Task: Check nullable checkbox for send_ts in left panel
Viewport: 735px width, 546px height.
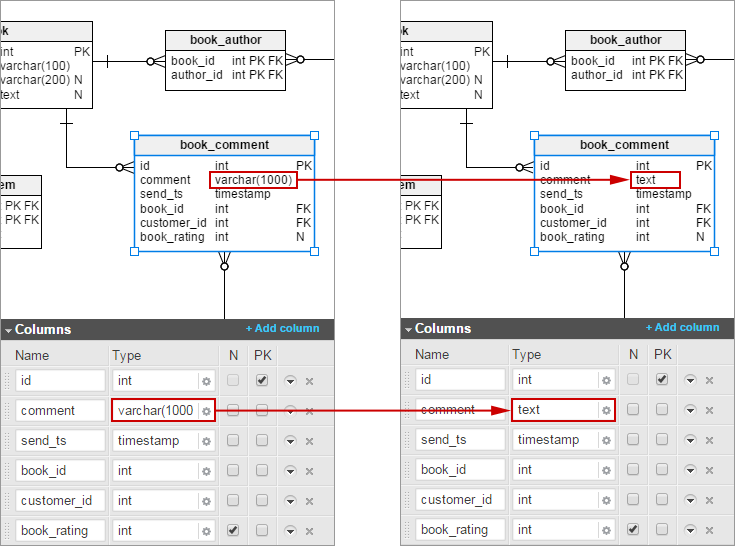Action: pos(233,440)
